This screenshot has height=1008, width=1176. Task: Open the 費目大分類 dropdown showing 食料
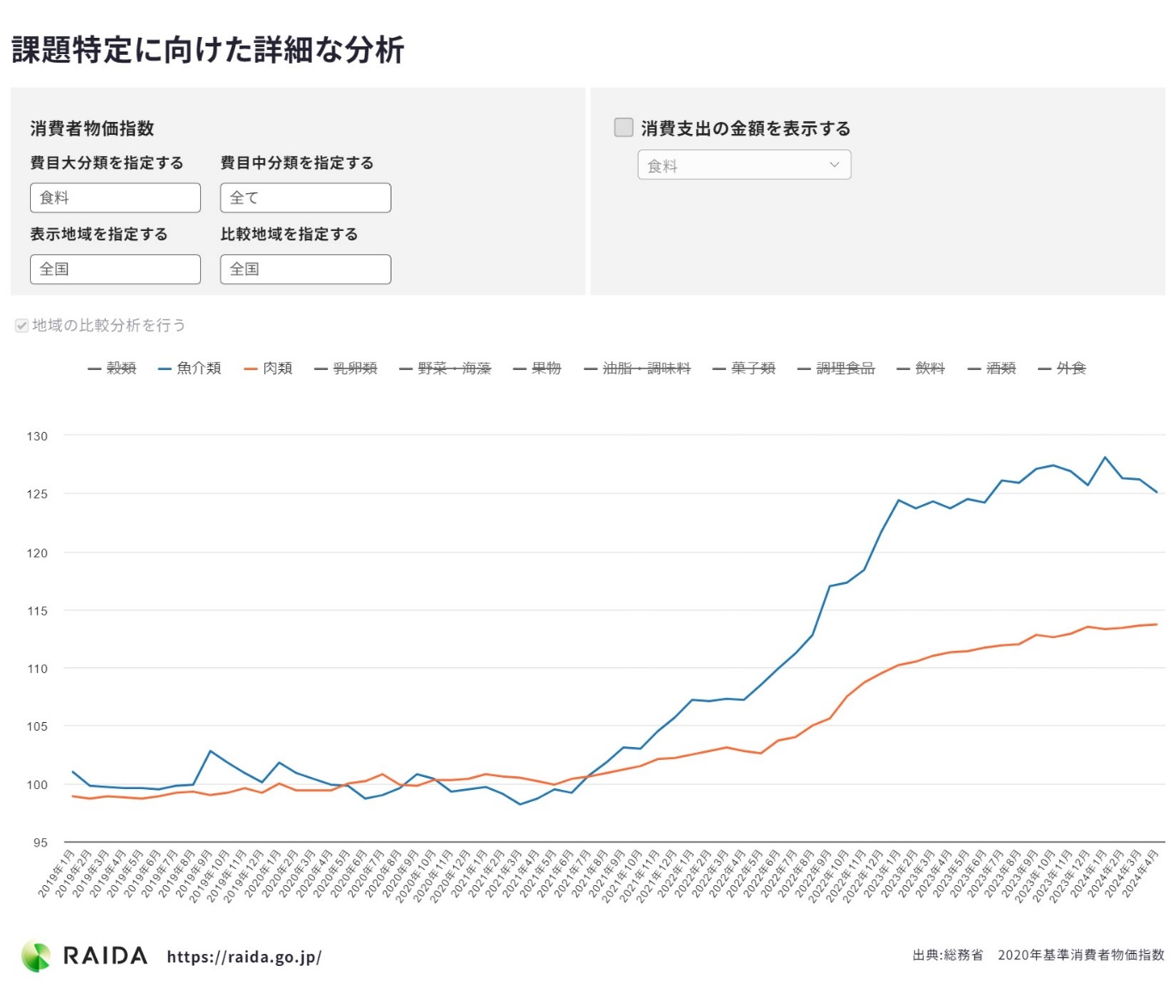point(115,197)
